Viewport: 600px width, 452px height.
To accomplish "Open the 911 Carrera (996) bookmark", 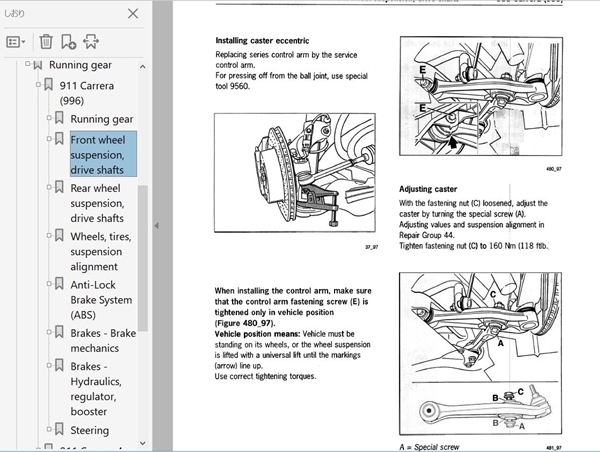I will [x=86, y=93].
